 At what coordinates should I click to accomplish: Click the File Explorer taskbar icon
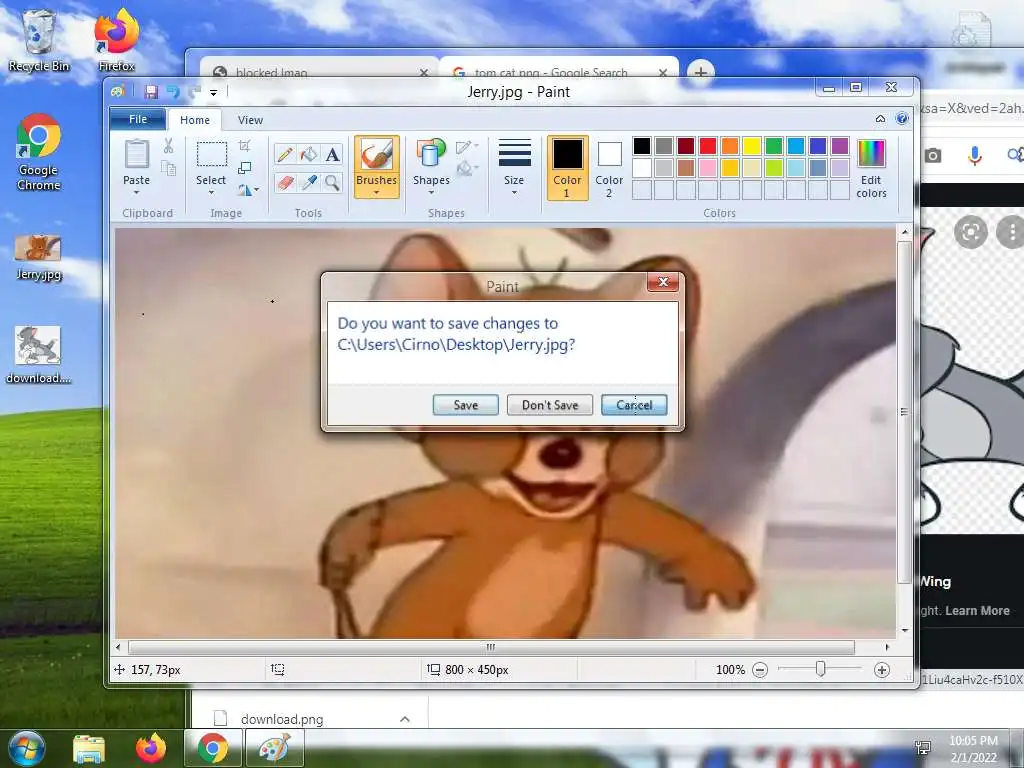(89, 749)
